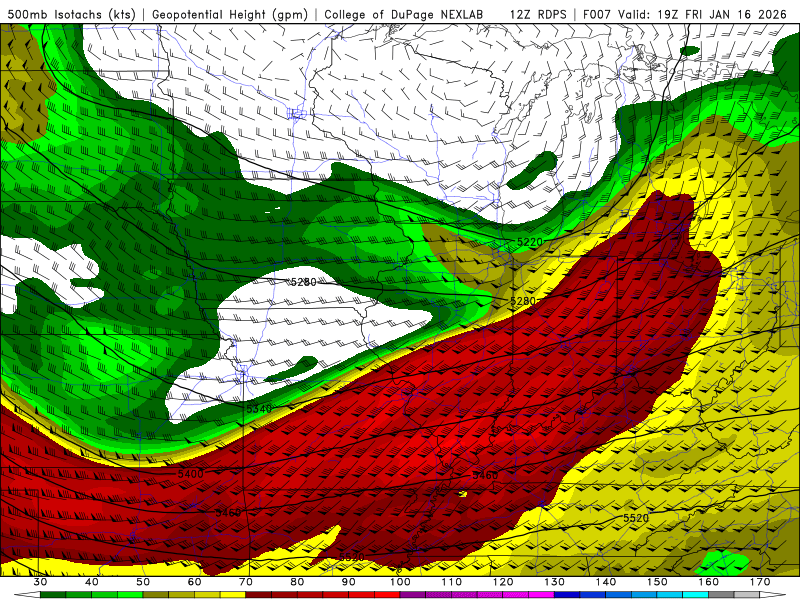Click the 'F007' forecast hour text

coord(596,14)
